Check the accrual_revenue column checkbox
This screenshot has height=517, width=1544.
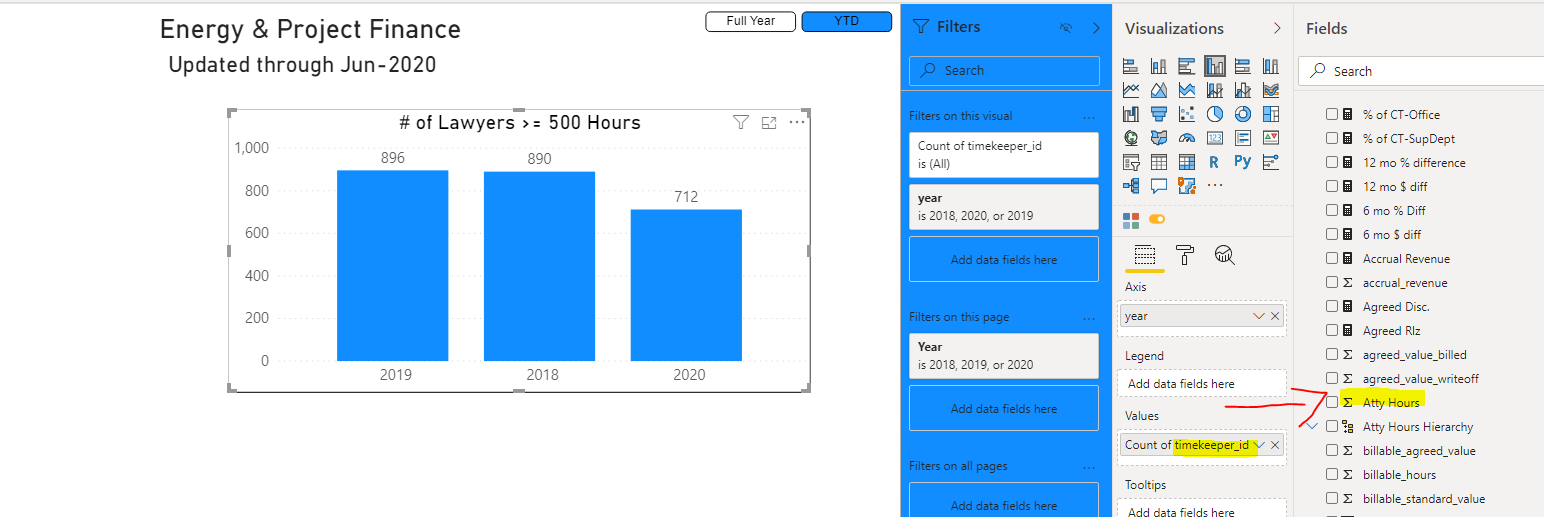point(1332,282)
